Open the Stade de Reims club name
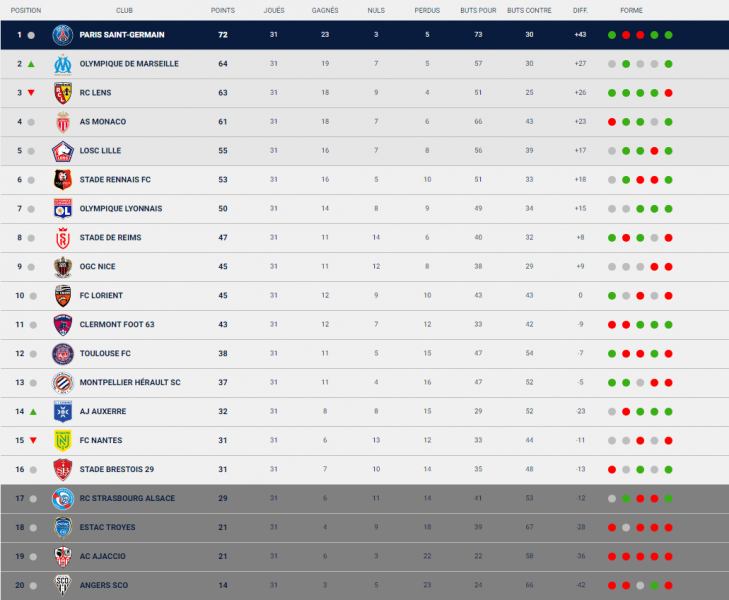This screenshot has height=600, width=729. [110, 238]
